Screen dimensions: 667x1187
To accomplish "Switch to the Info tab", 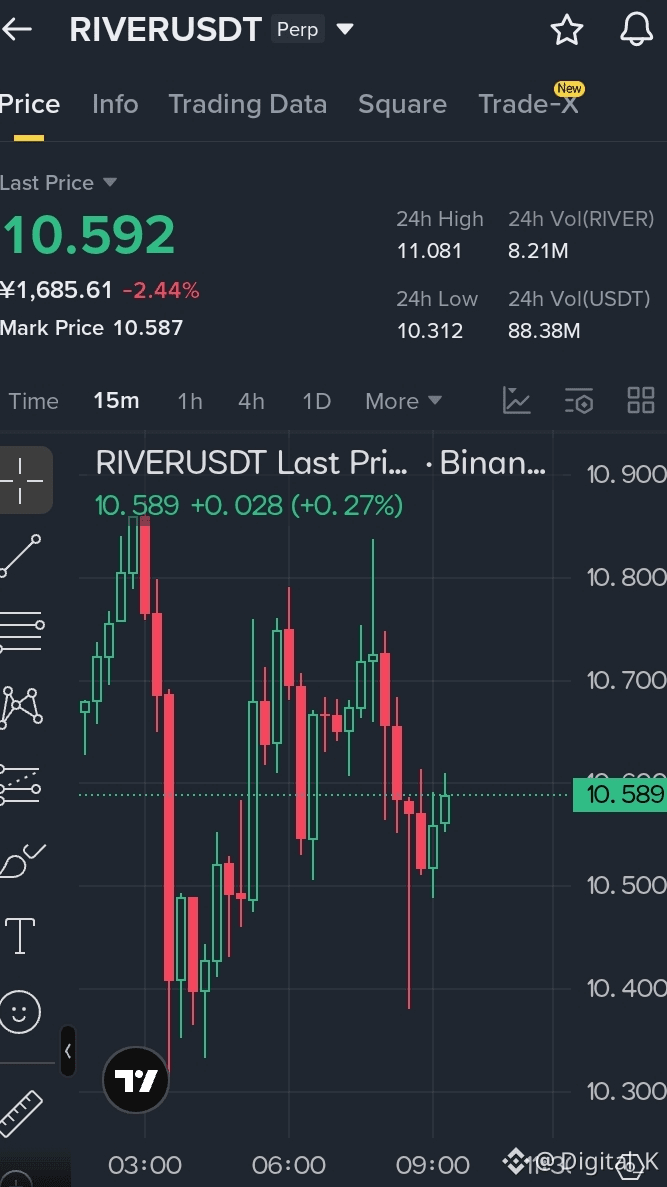I will click(115, 104).
